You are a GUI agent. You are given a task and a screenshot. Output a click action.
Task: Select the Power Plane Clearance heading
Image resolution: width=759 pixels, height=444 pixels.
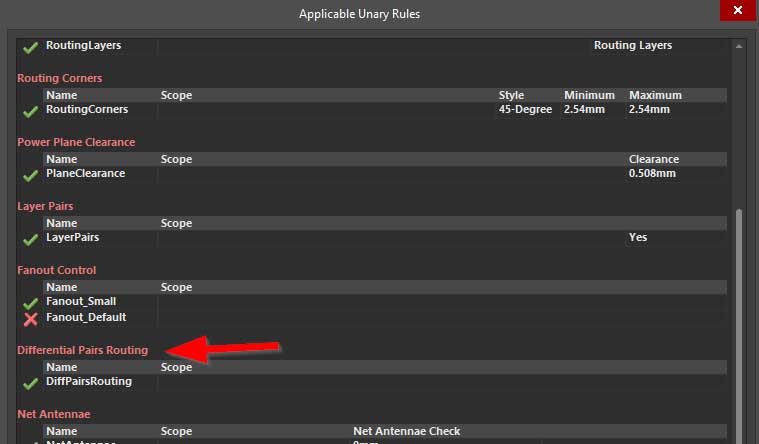tap(76, 142)
